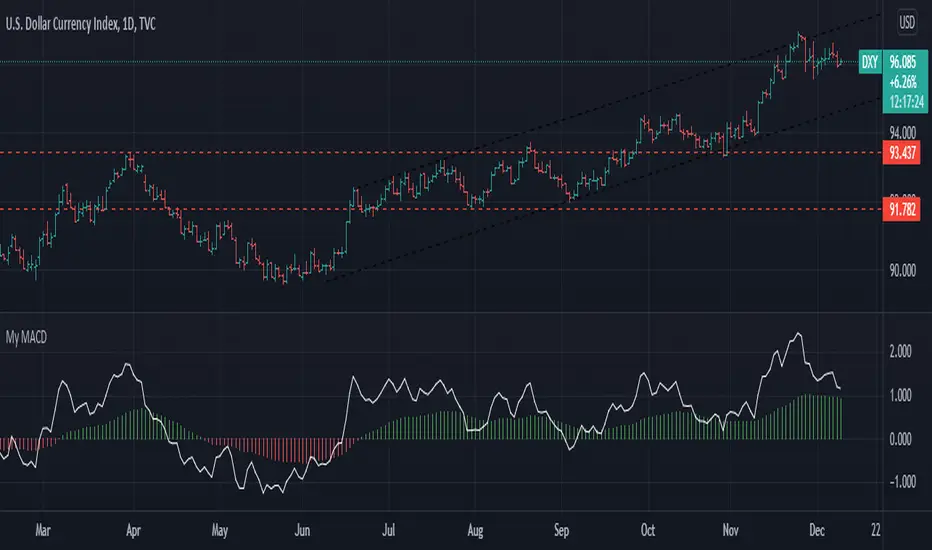Click the My MACD indicator label
This screenshot has height=550, width=932.
click(x=26, y=338)
